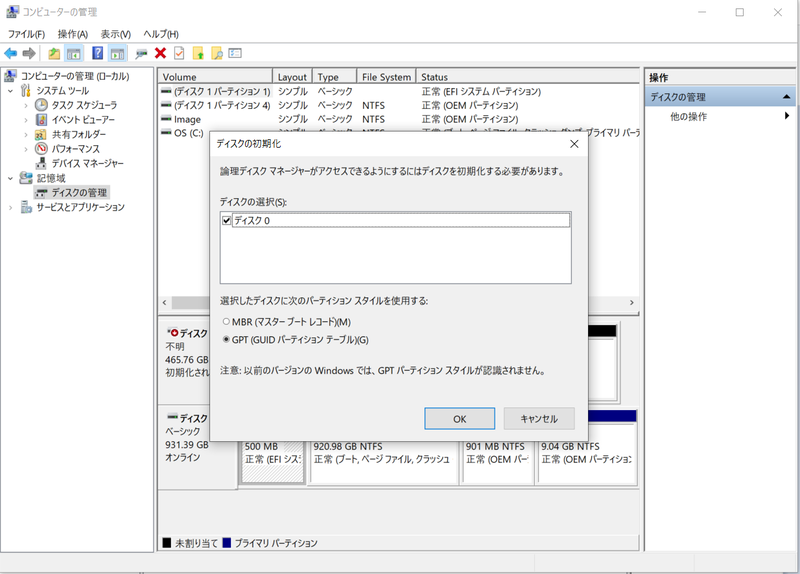Open the 操作(A) menu
800x574 pixels.
pos(72,34)
